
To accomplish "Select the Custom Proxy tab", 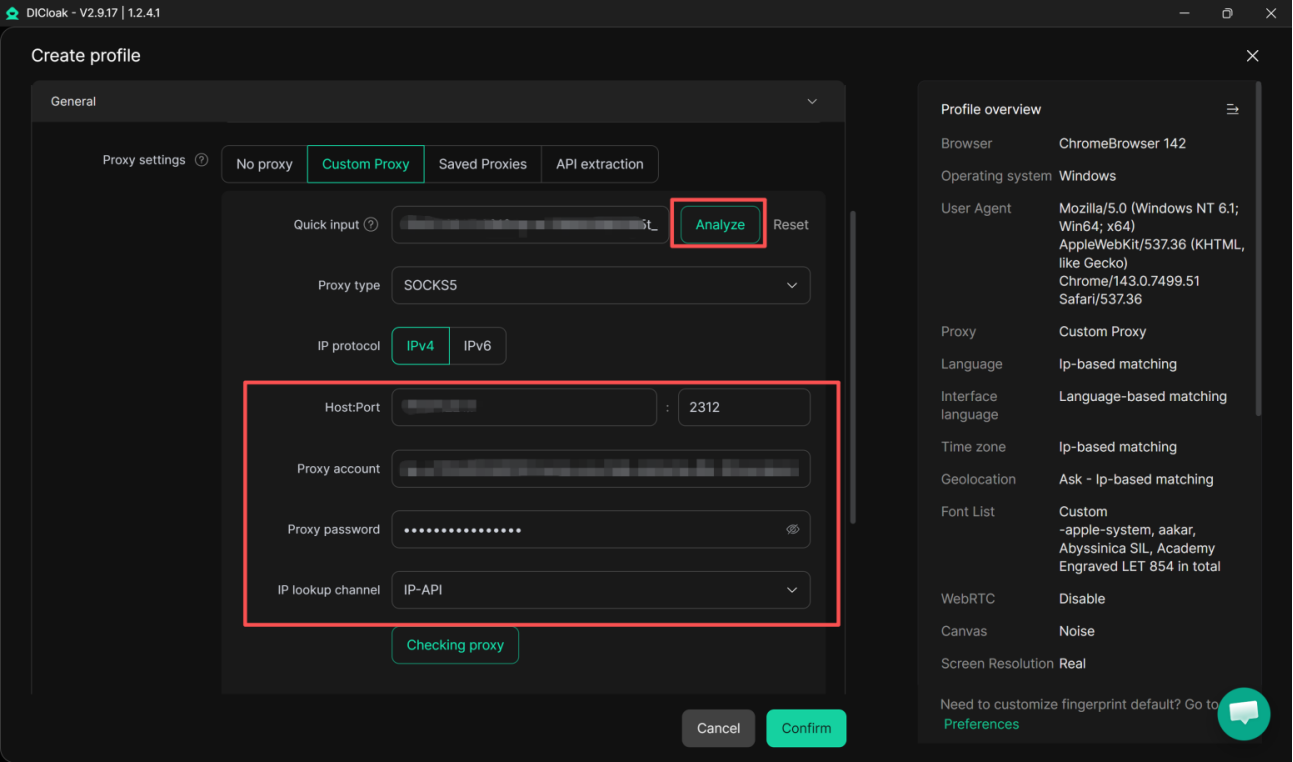I will (365, 164).
